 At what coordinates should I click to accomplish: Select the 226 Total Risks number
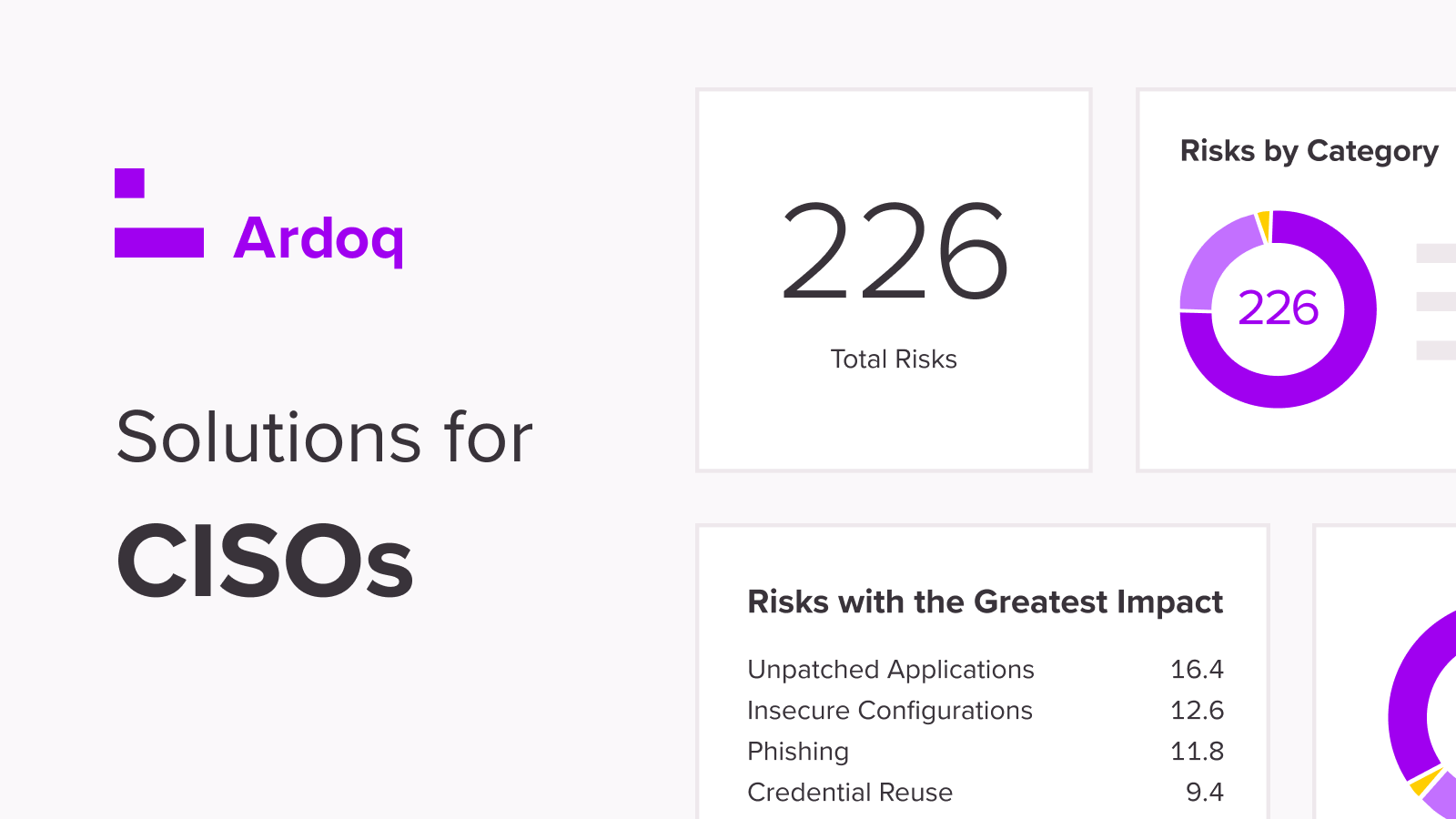tap(895, 252)
